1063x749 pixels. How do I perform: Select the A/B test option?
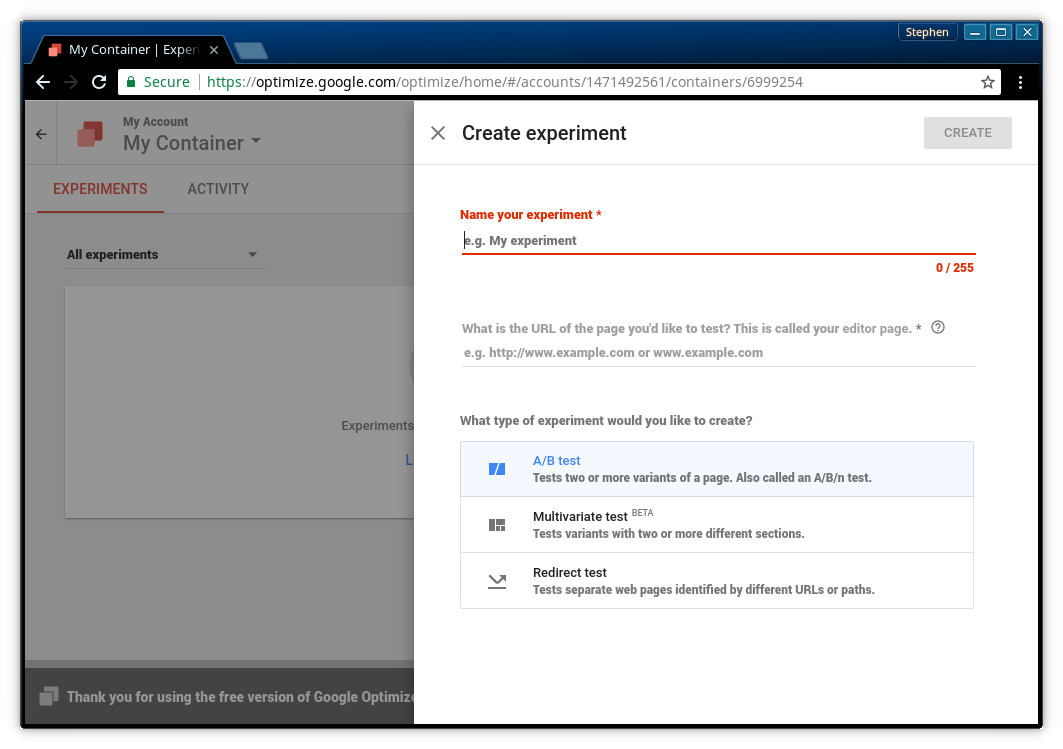tap(717, 469)
